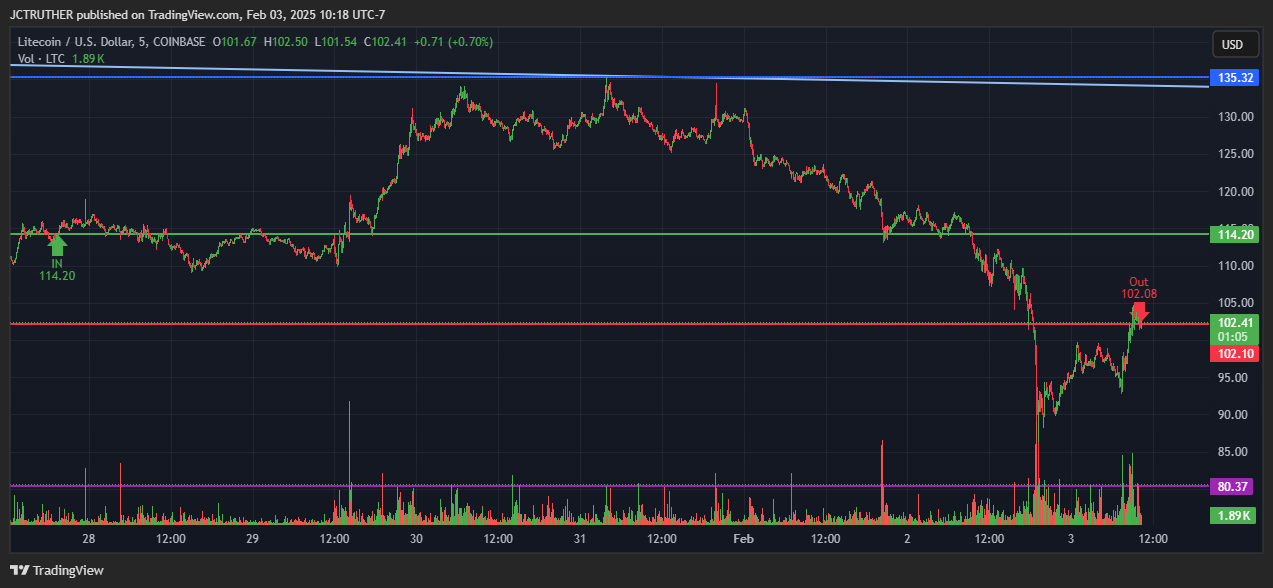The image size is (1273, 588).
Task: Click the red Out arrow marker
Action: pyautogui.click(x=1139, y=311)
